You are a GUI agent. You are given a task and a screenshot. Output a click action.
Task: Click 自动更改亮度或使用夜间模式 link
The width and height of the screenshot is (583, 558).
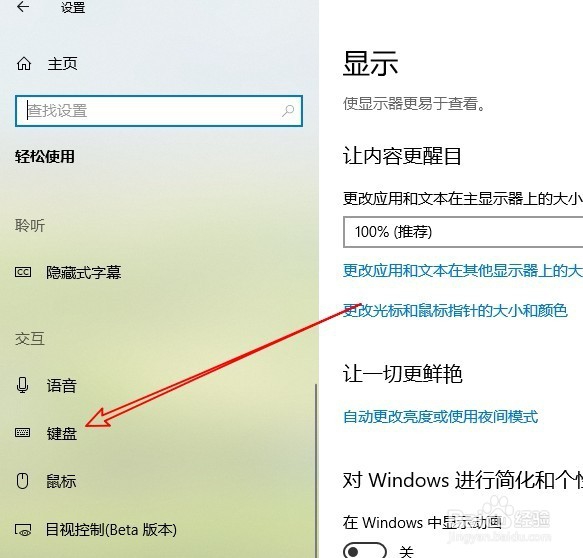pos(440,416)
